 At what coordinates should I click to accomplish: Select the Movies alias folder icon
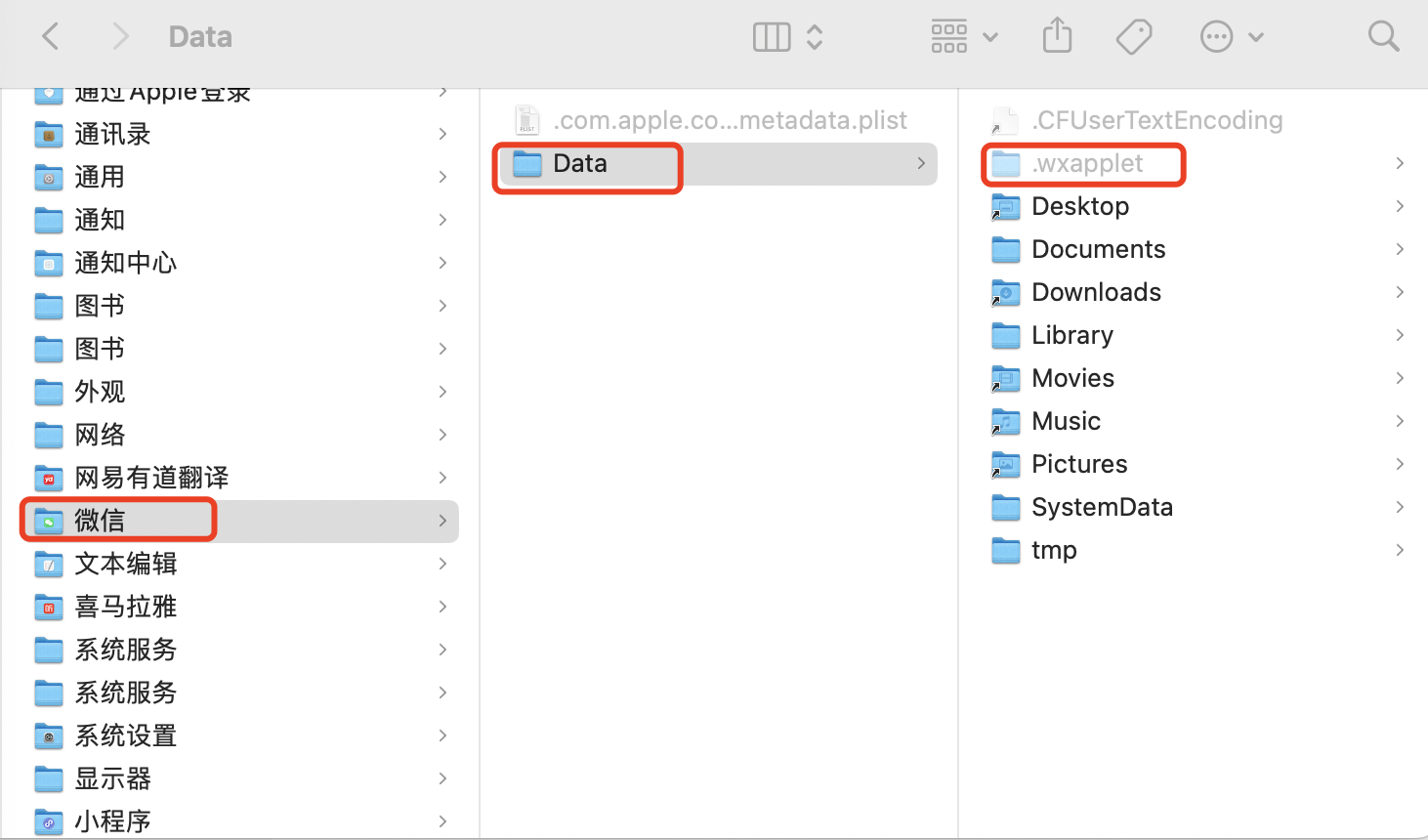[x=1006, y=378]
